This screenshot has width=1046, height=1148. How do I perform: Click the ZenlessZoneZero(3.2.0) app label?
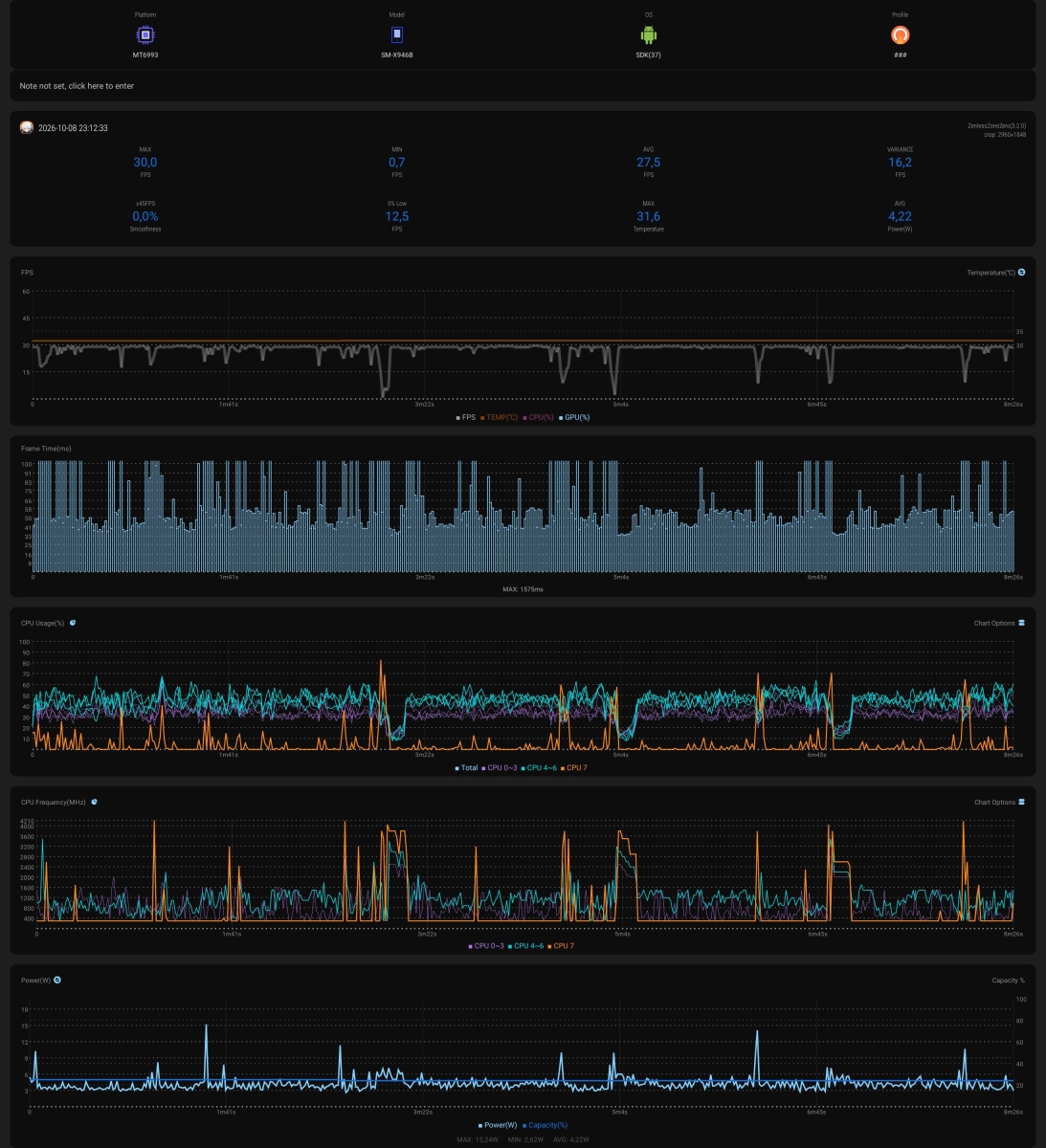pyautogui.click(x=996, y=125)
